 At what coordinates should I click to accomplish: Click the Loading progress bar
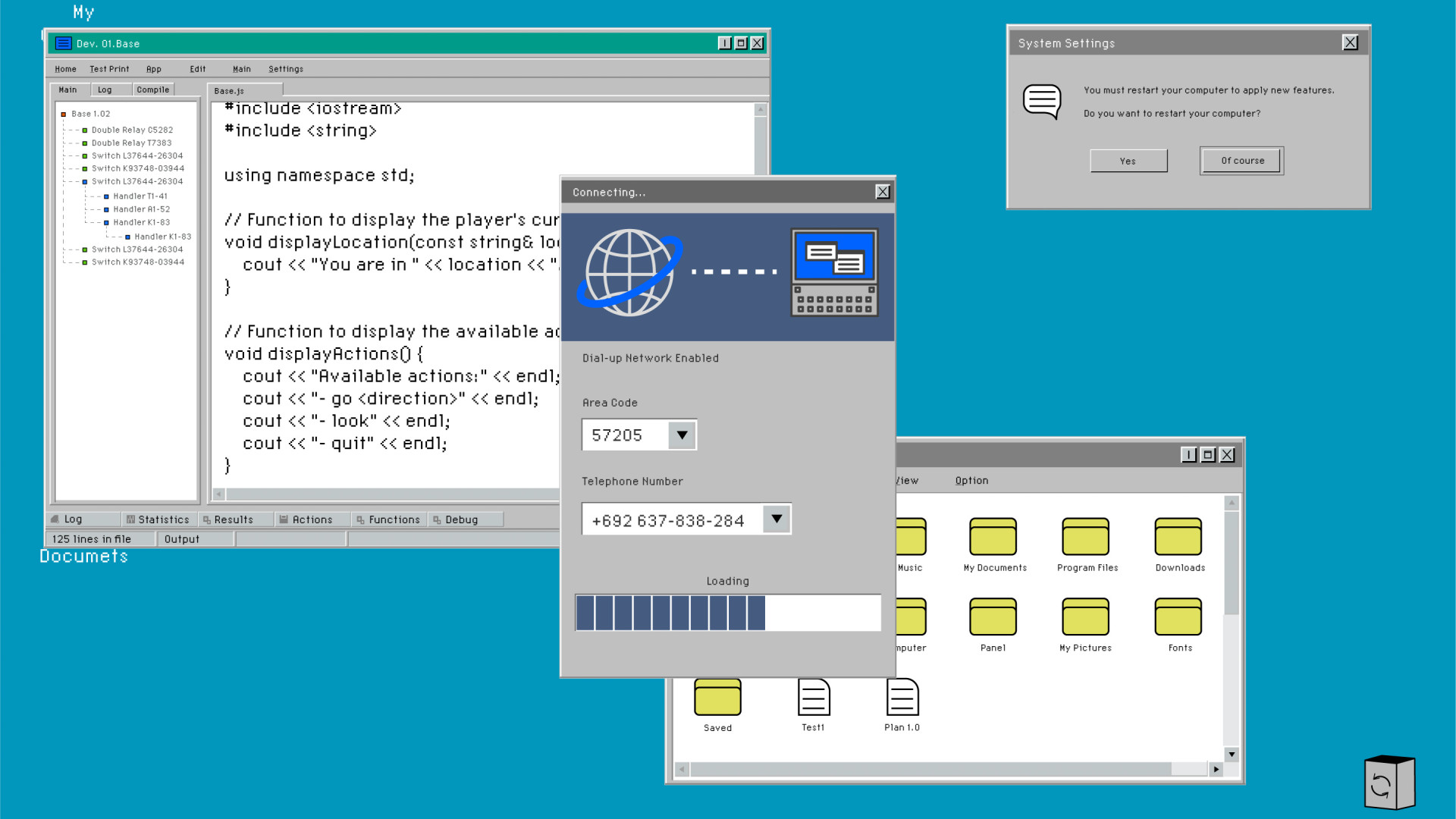point(727,613)
